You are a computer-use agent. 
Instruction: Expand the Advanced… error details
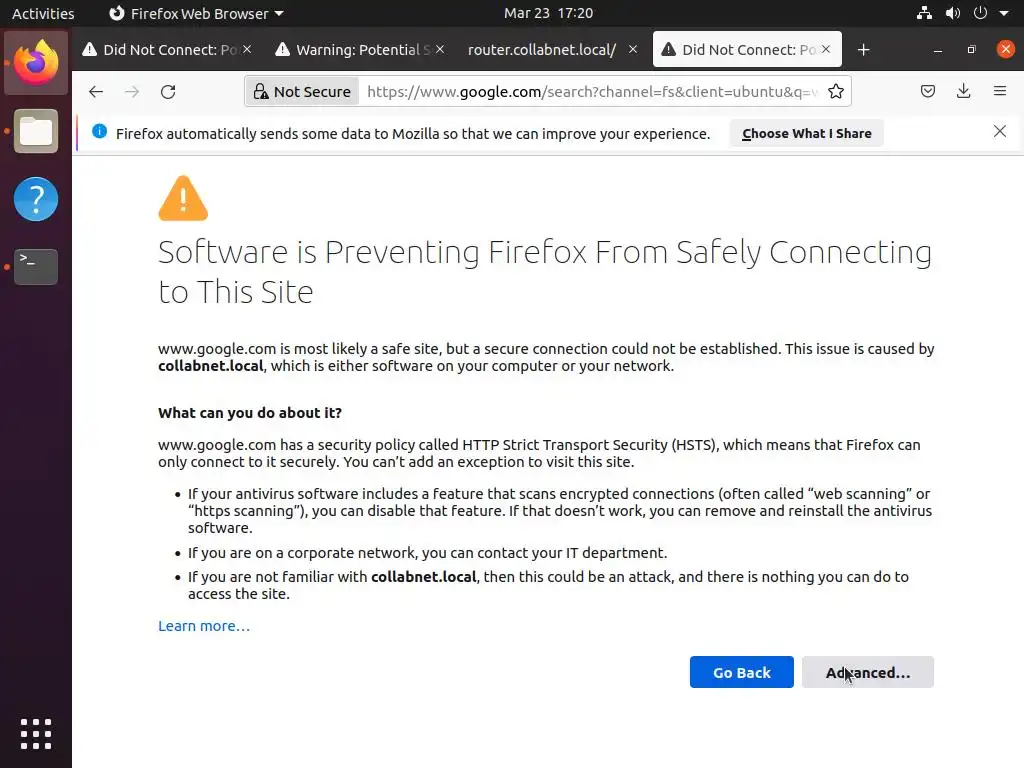867,673
